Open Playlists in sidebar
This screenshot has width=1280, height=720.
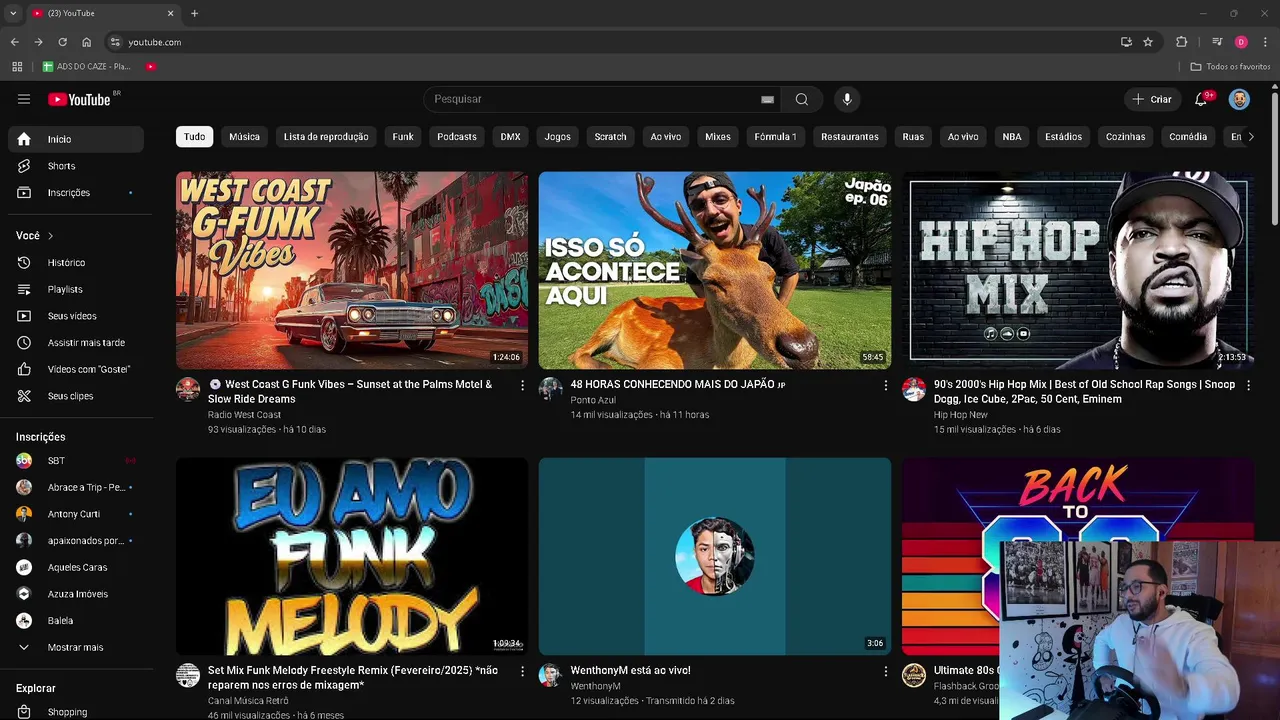pyautogui.click(x=76, y=289)
